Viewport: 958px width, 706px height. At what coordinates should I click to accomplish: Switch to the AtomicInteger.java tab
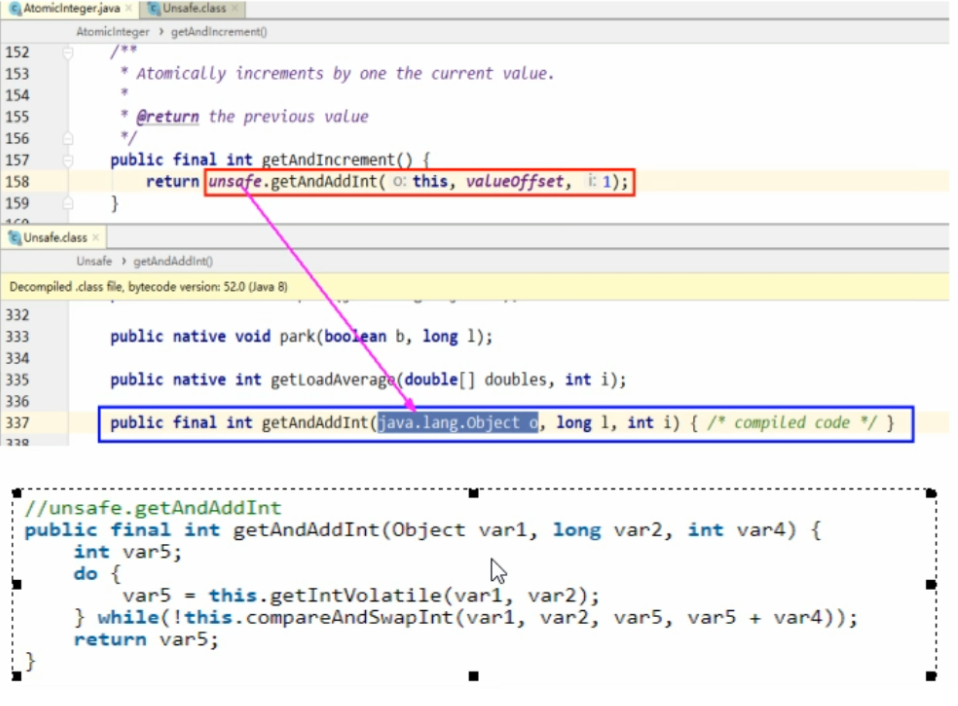[x=71, y=9]
